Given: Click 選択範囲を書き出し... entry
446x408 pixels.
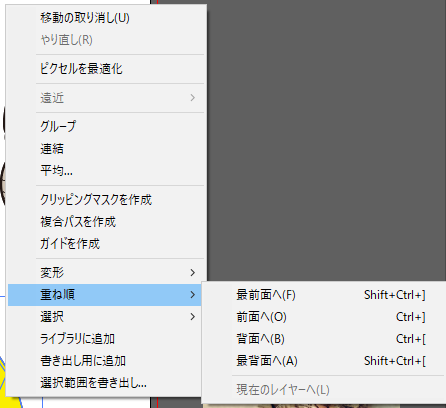Looking at the screenshot, I should pyautogui.click(x=105, y=383).
